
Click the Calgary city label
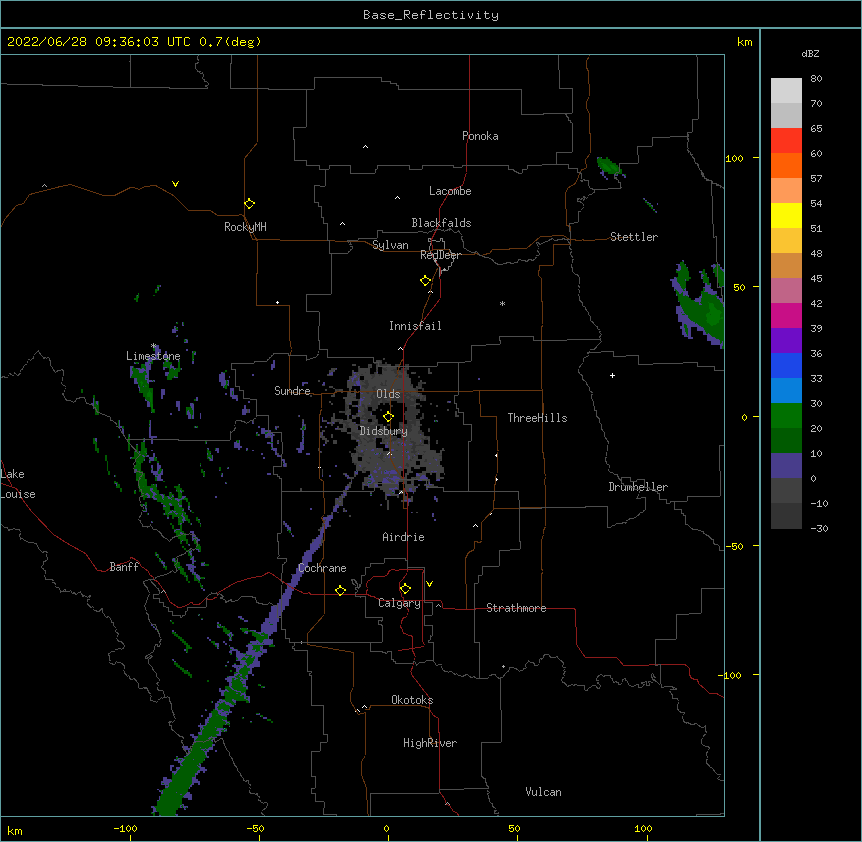(399, 603)
